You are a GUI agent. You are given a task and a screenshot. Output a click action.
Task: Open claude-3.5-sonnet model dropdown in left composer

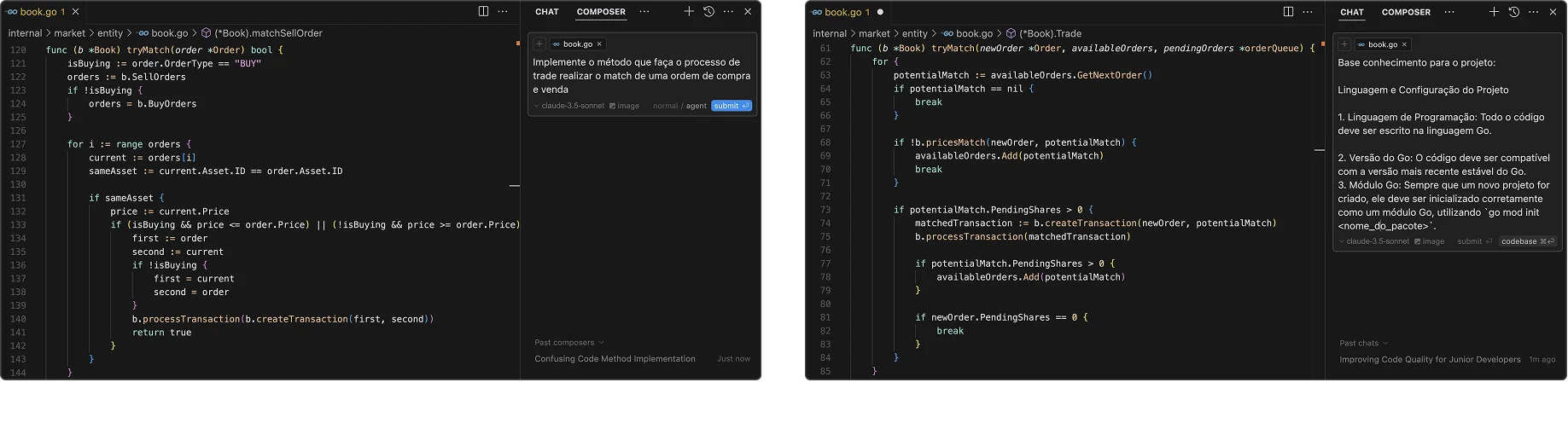pyautogui.click(x=569, y=106)
